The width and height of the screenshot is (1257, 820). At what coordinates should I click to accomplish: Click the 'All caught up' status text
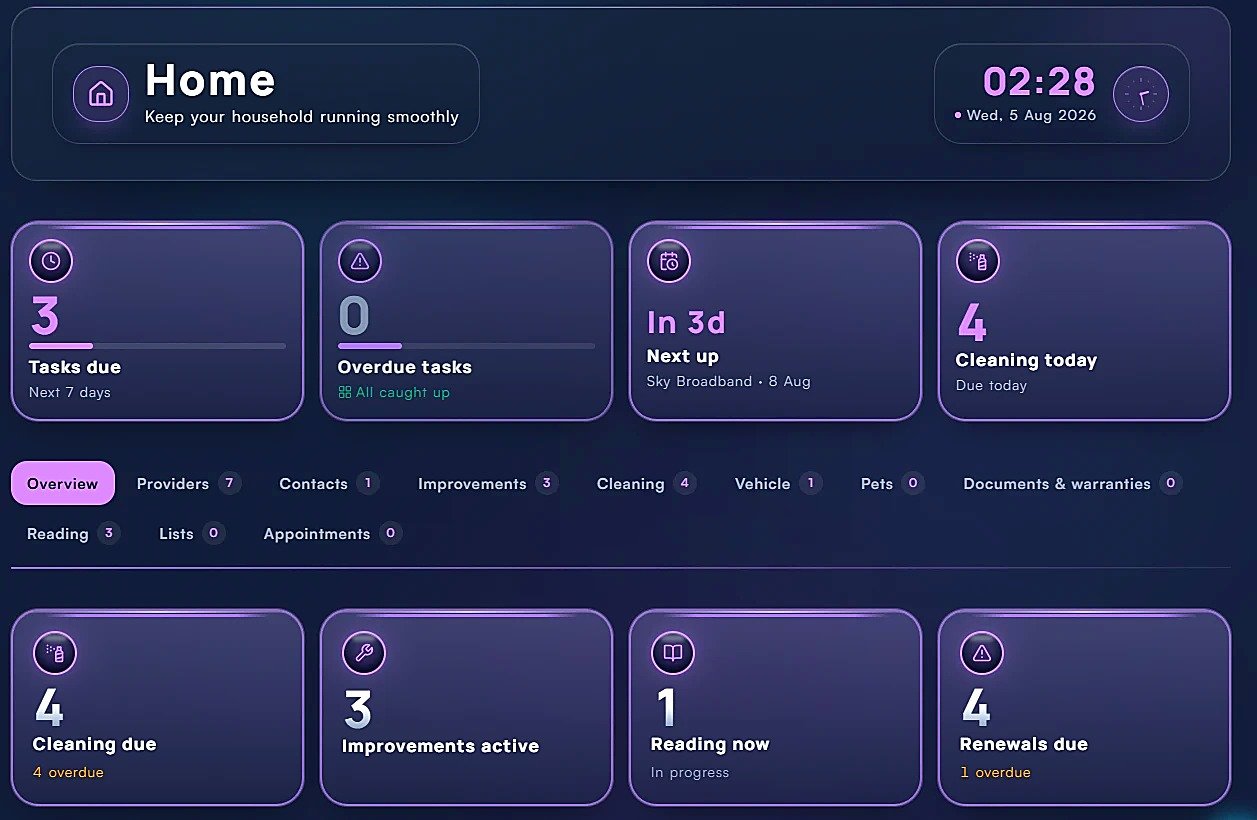[403, 393]
